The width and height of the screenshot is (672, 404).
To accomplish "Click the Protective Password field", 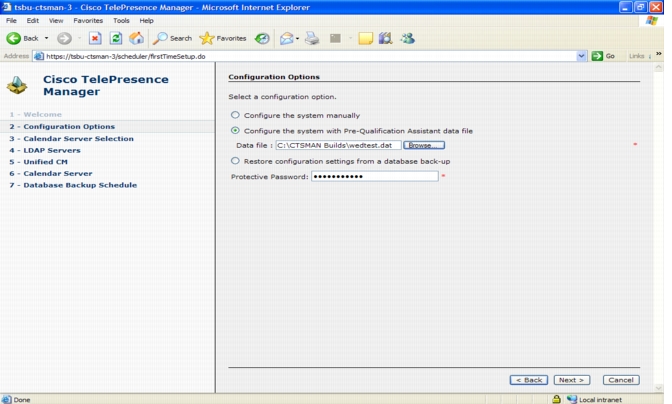I will tap(375, 176).
